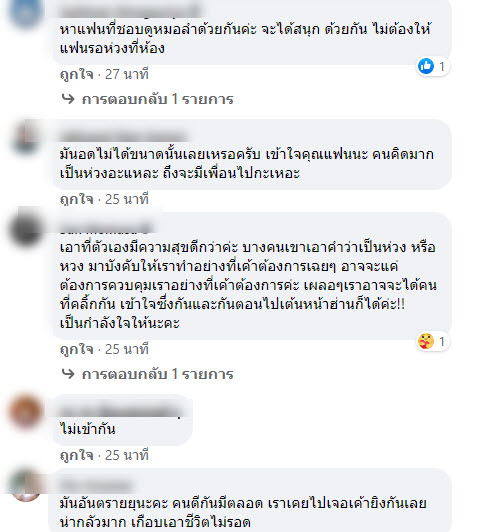Open the 27 นาที timestamp link
The image size is (485, 532).
127,74
